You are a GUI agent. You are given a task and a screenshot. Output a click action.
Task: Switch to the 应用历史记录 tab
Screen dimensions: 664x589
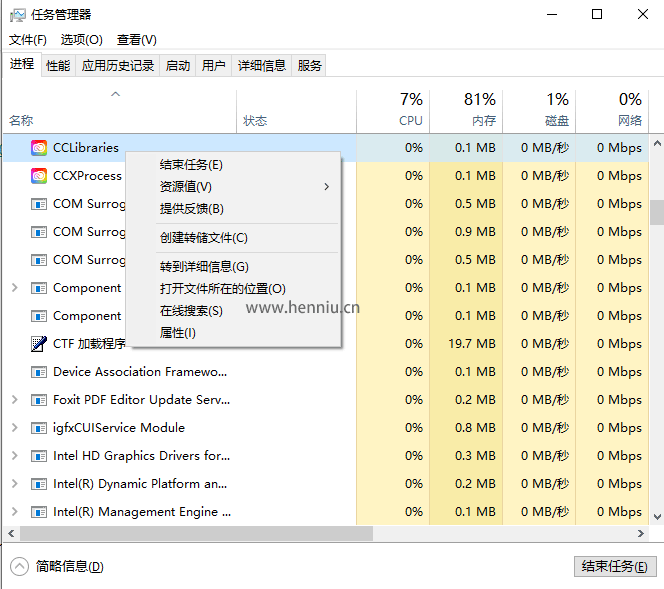118,66
